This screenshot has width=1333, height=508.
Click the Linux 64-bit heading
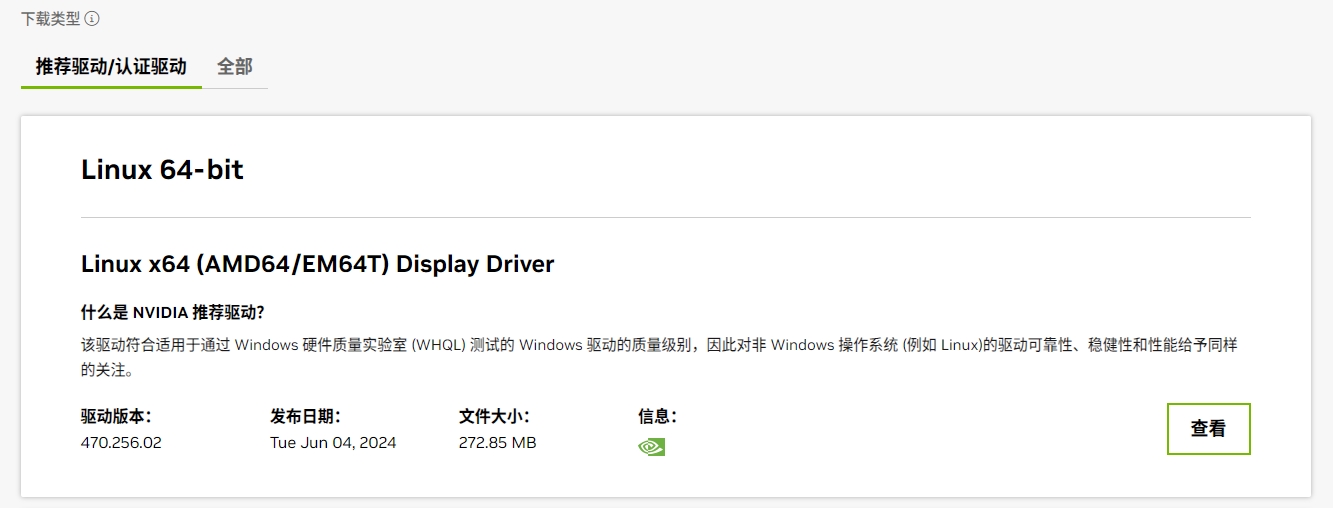tap(162, 170)
